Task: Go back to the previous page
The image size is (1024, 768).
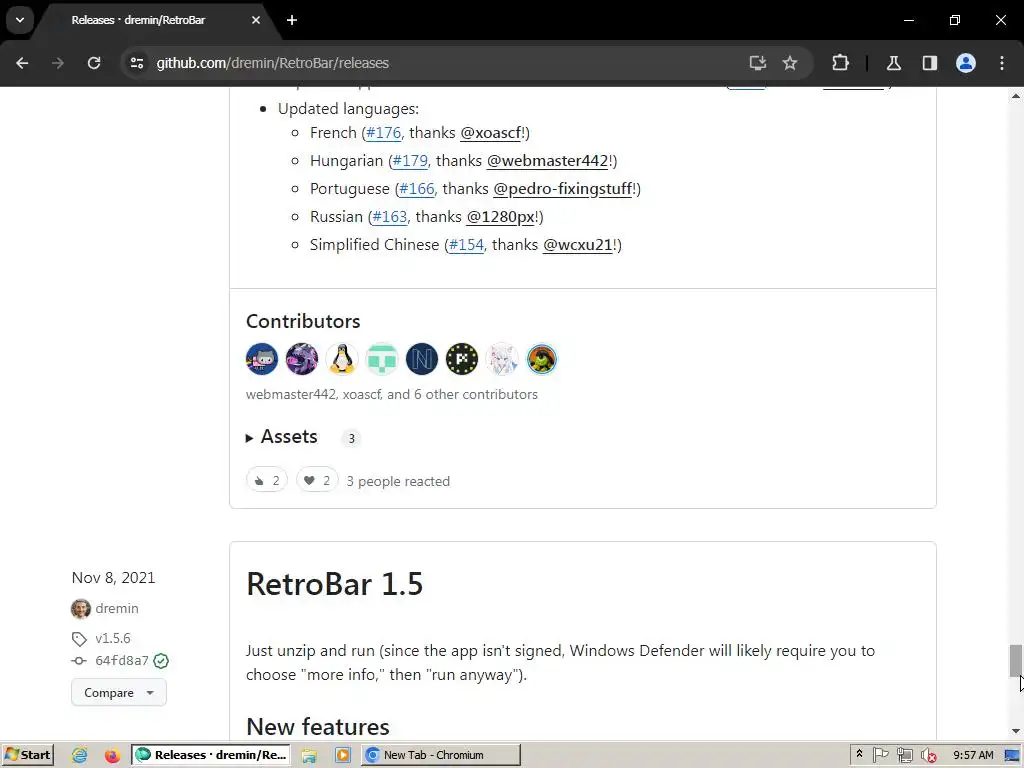Action: (22, 63)
